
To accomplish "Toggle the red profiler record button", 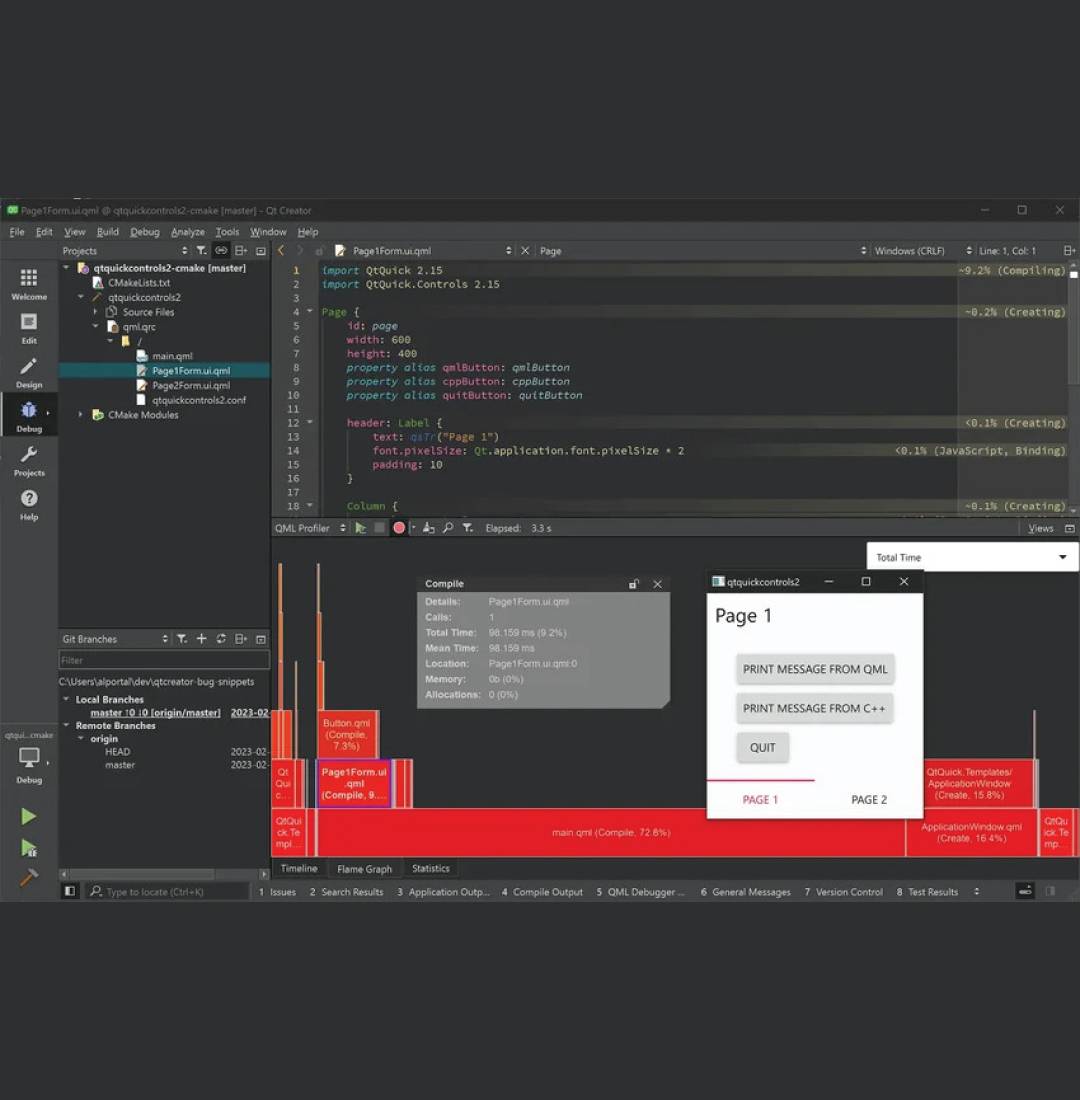I will (399, 528).
